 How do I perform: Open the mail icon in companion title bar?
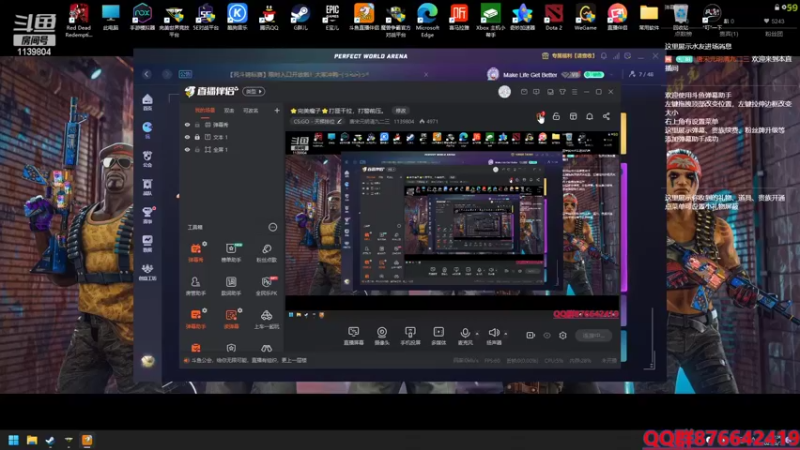(x=524, y=92)
